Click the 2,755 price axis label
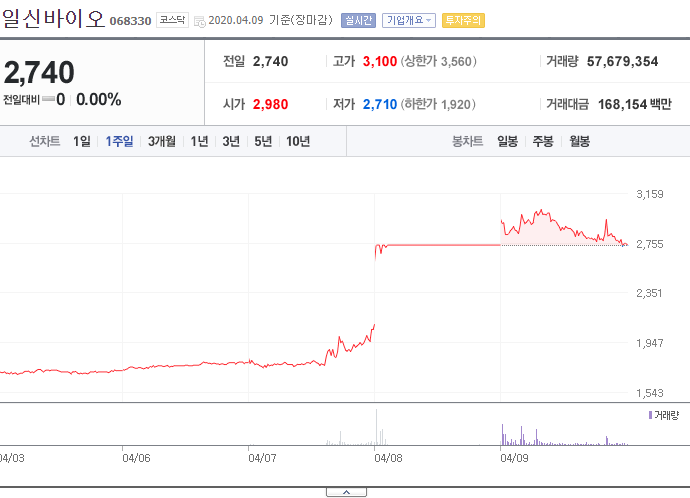 650,244
